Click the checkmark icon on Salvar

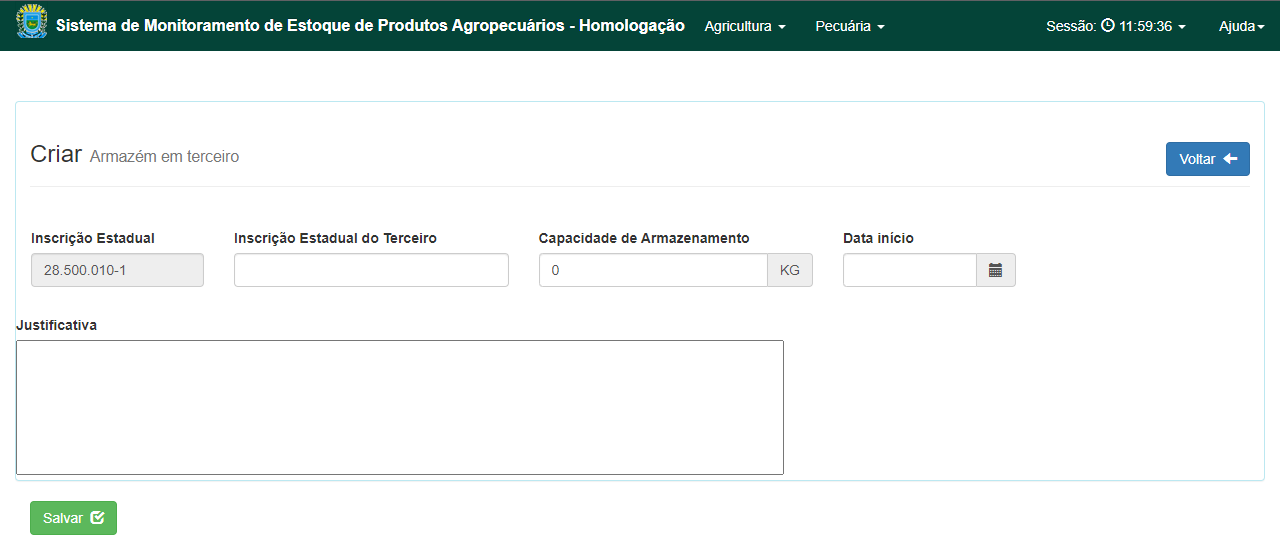(x=97, y=518)
